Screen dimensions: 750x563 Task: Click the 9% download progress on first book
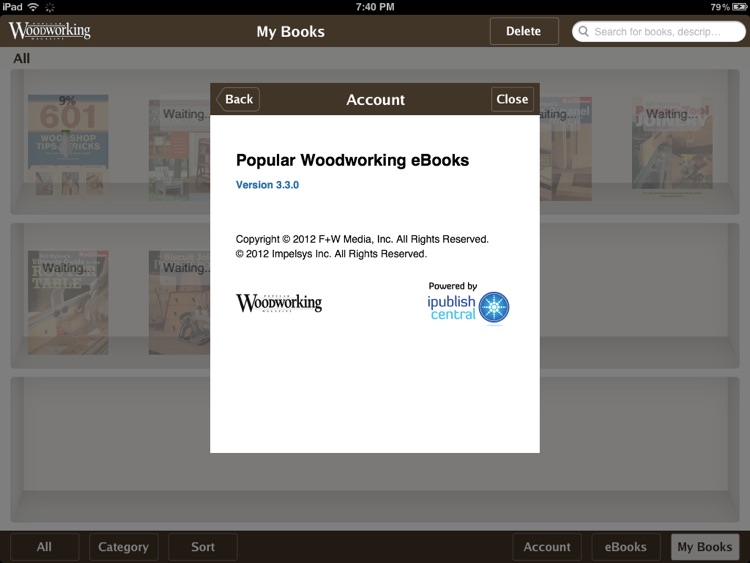[67, 100]
